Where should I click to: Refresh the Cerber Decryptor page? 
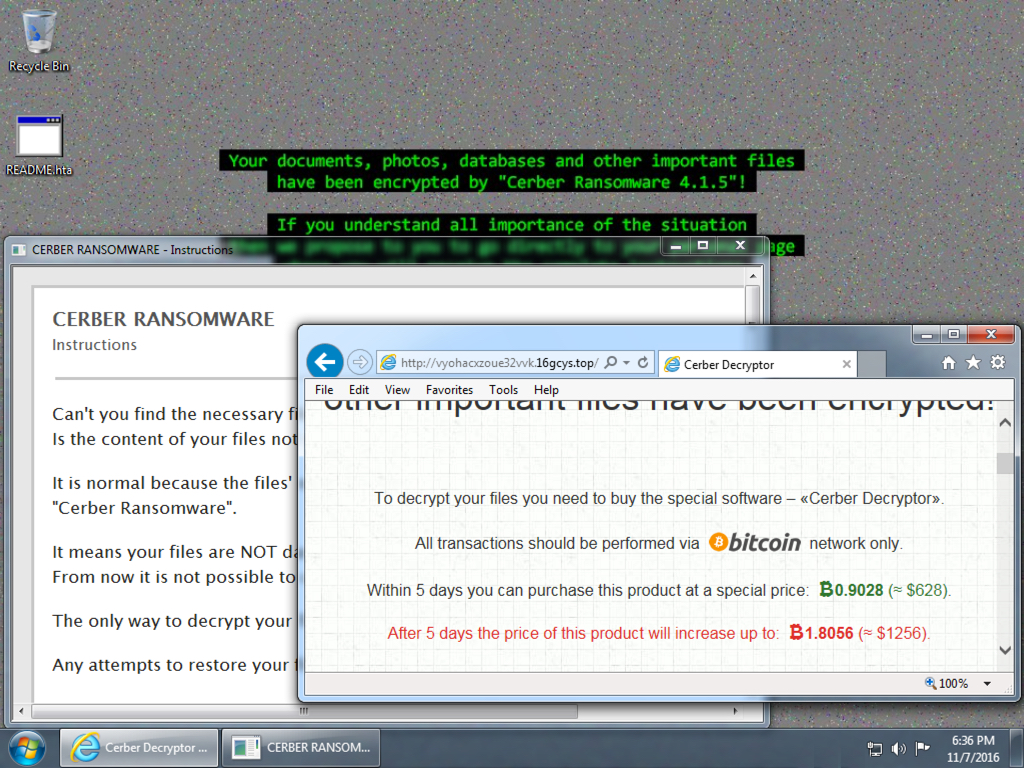click(643, 362)
